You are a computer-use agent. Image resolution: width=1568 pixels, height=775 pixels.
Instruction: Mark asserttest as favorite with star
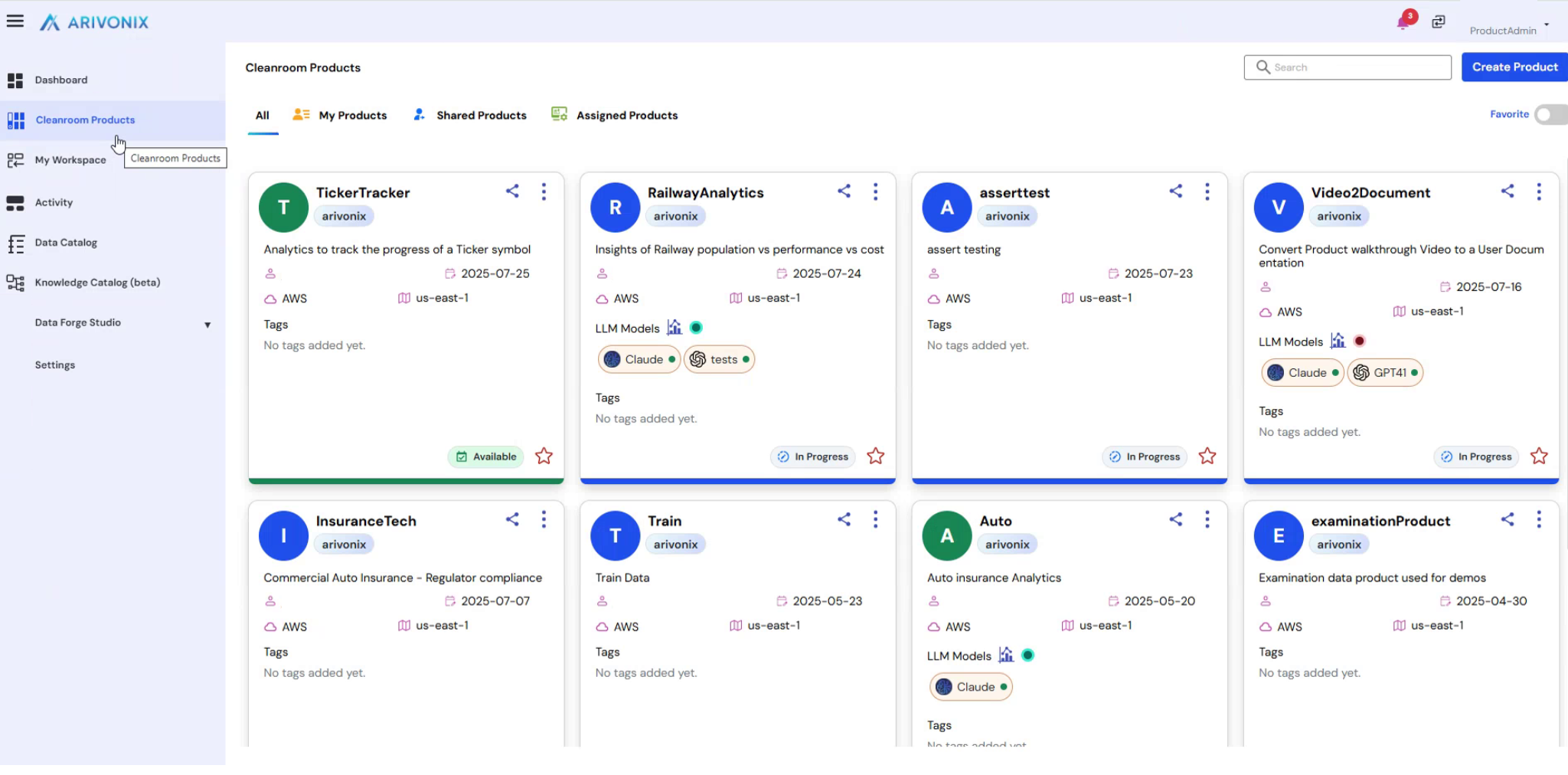[x=1207, y=456]
